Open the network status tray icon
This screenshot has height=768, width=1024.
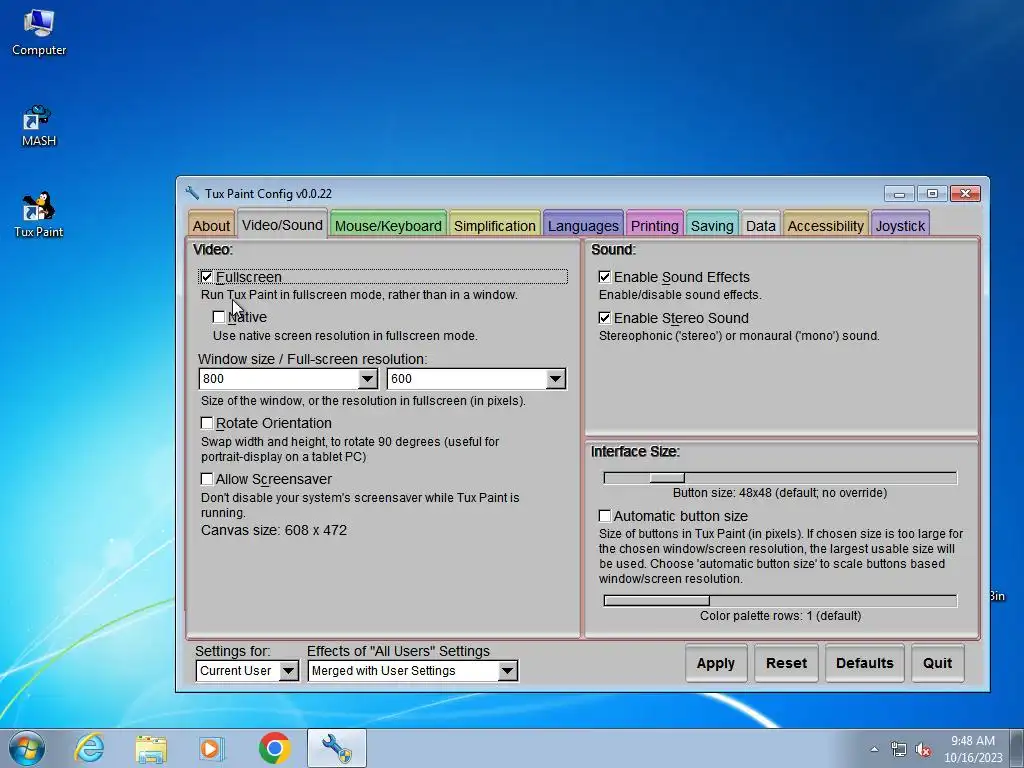click(899, 750)
